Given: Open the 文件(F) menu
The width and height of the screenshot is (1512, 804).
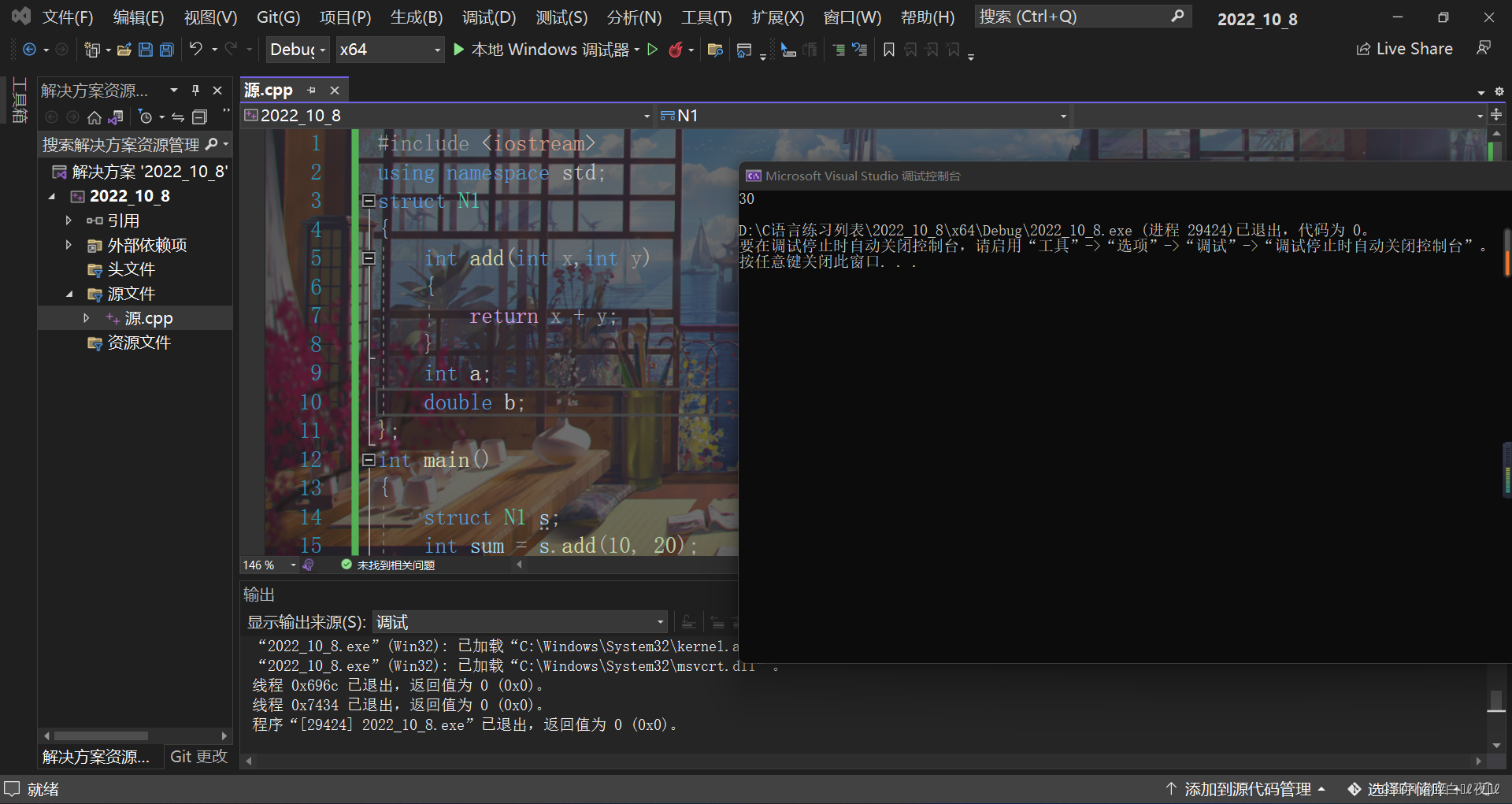Looking at the screenshot, I should click(68, 17).
